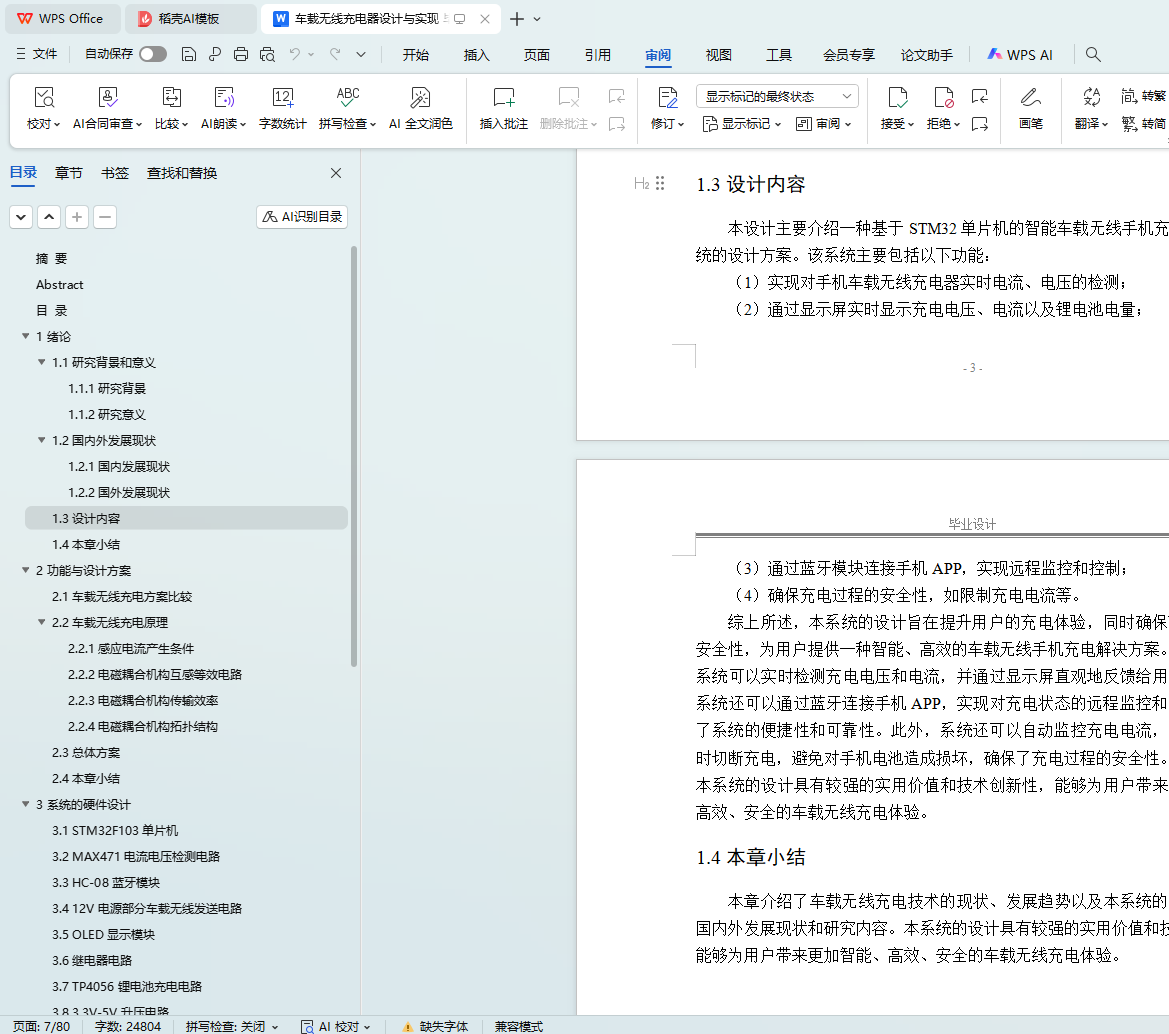1169x1034 pixels.
Task: Open the 书签 tab in the navigation pane
Action: tap(115, 173)
